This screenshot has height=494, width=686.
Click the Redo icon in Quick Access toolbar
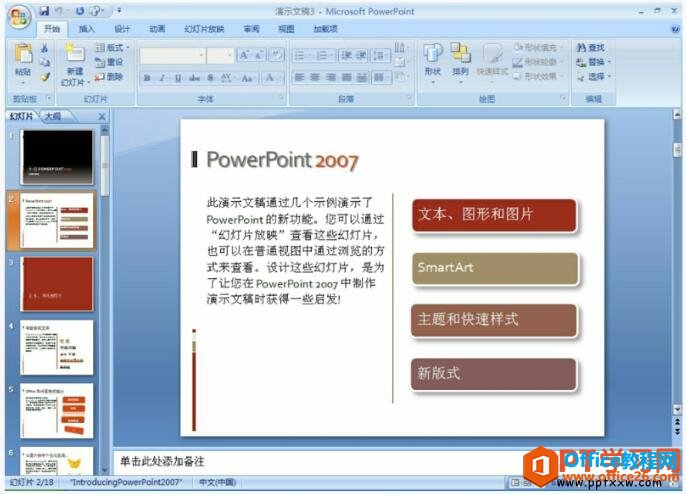pos(80,11)
